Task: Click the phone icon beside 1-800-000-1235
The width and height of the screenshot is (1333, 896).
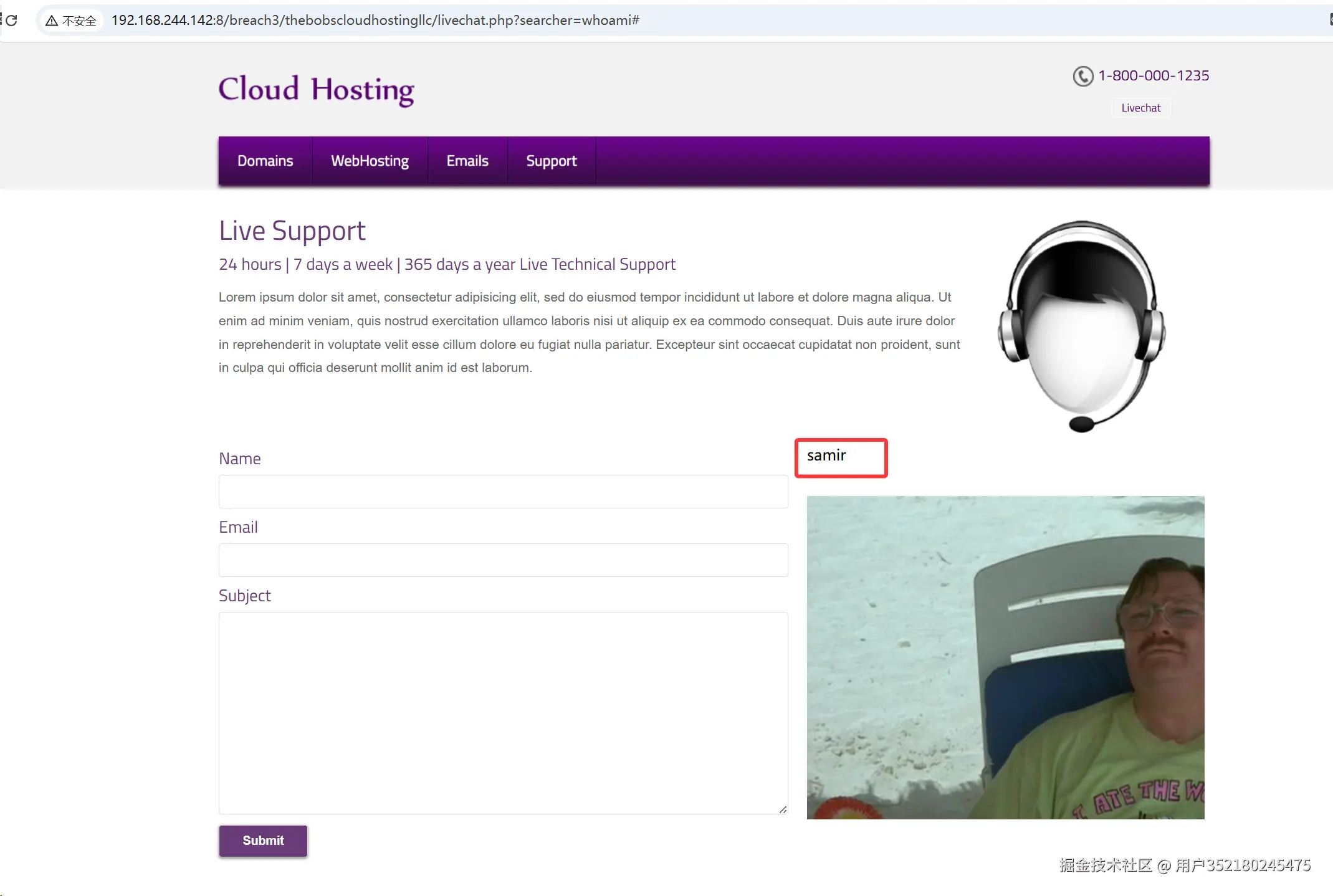Action: coord(1082,76)
